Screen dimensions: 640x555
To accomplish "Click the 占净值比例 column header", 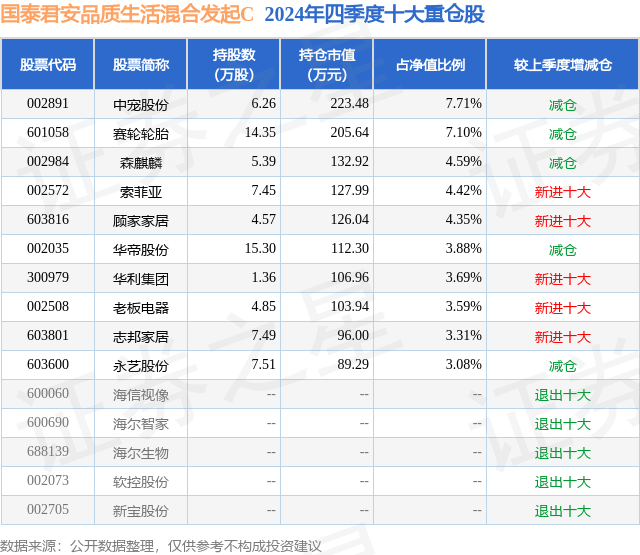I will coord(430,64).
